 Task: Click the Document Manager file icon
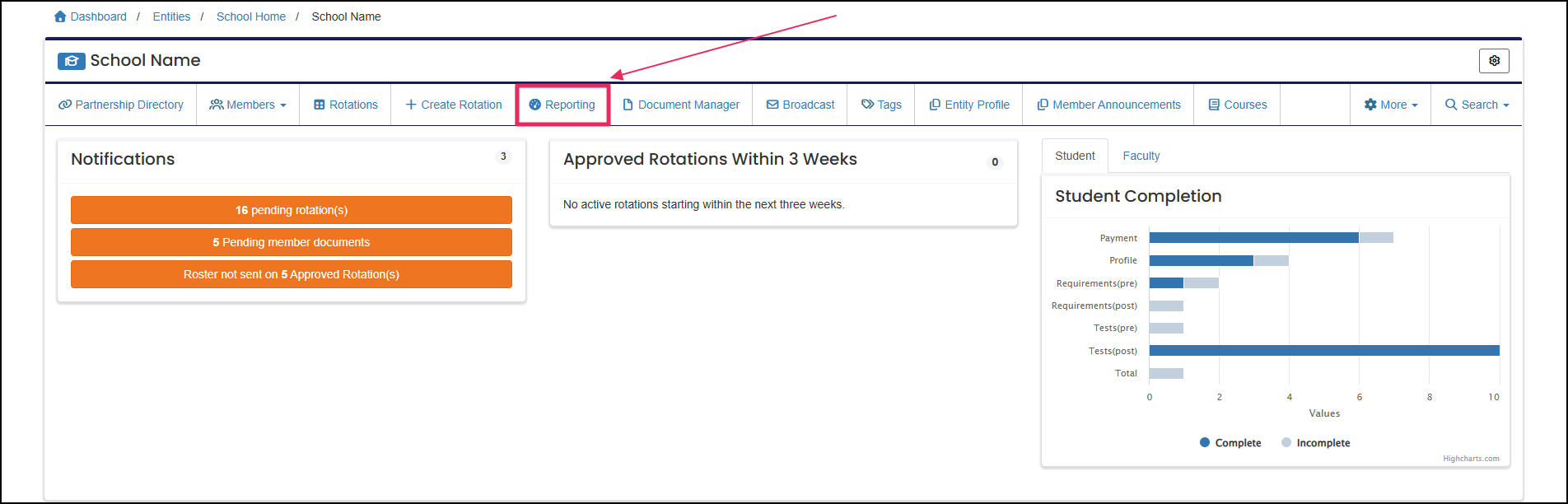628,105
